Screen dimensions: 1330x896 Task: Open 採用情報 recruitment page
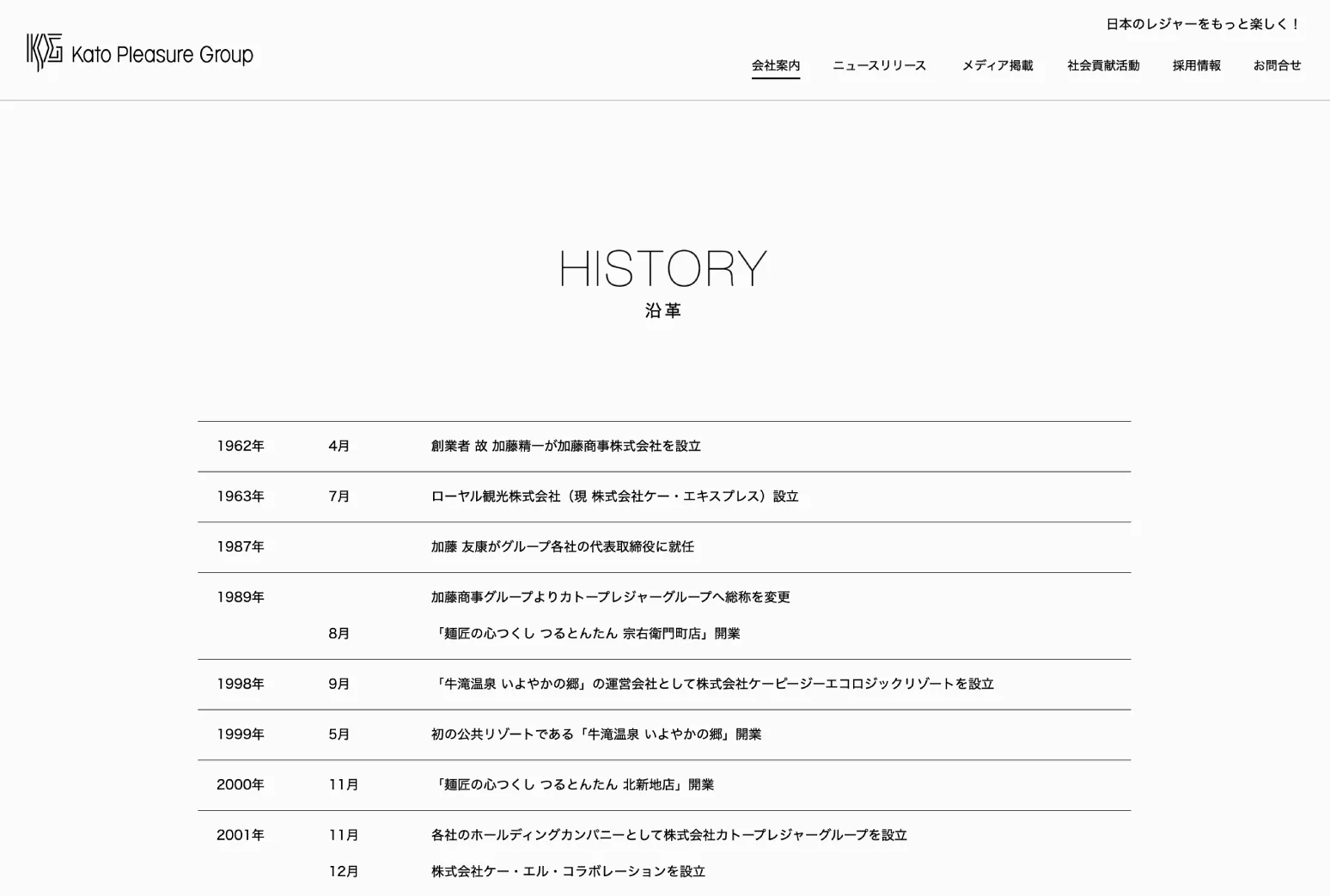point(1196,65)
